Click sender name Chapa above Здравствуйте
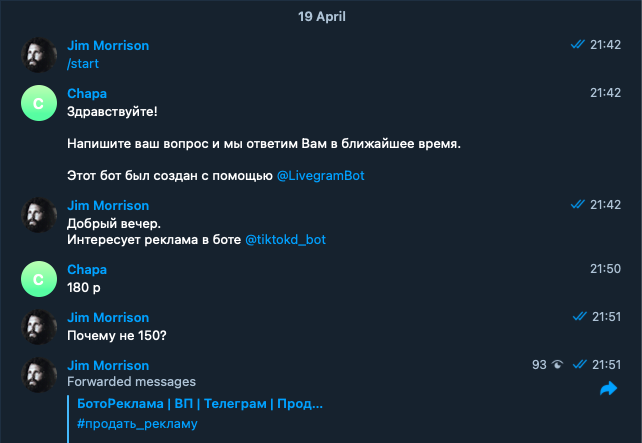The height and width of the screenshot is (443, 642). coord(86,93)
